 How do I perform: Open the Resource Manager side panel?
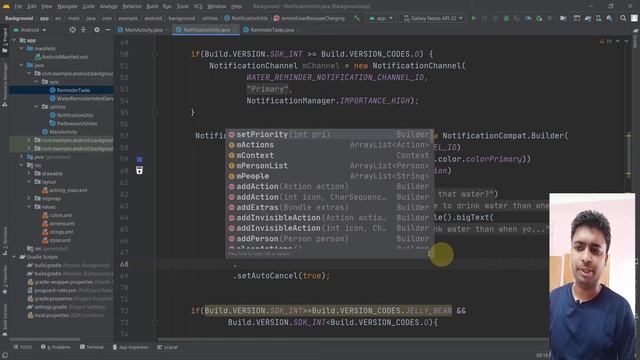[5, 85]
